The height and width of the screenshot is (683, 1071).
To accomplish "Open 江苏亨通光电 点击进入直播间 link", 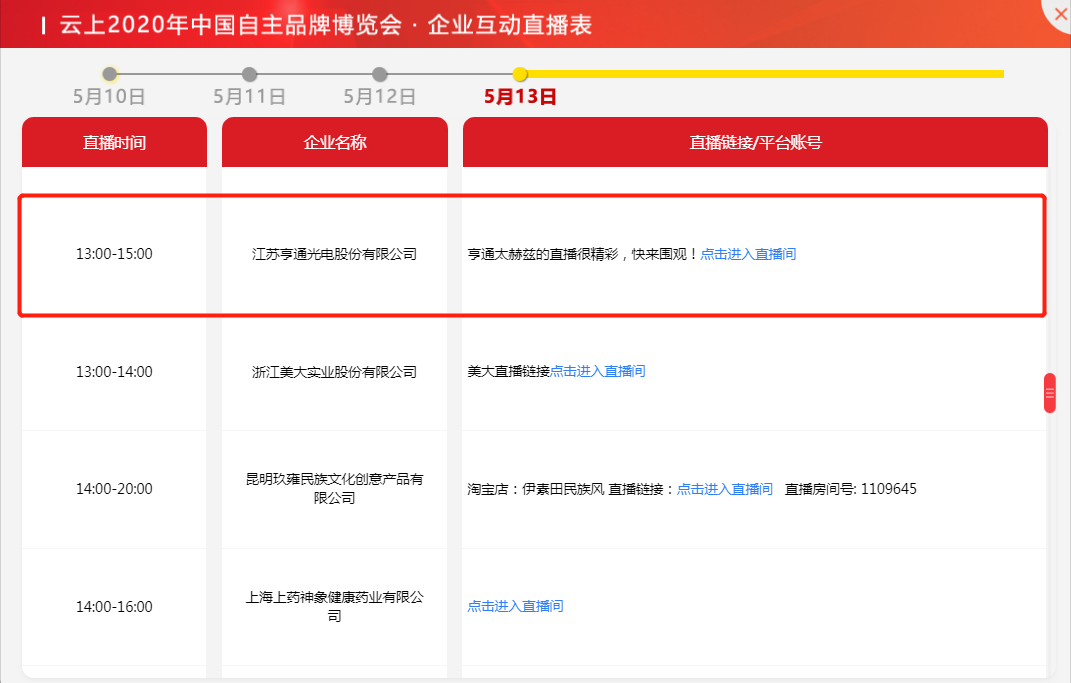I will [748, 254].
